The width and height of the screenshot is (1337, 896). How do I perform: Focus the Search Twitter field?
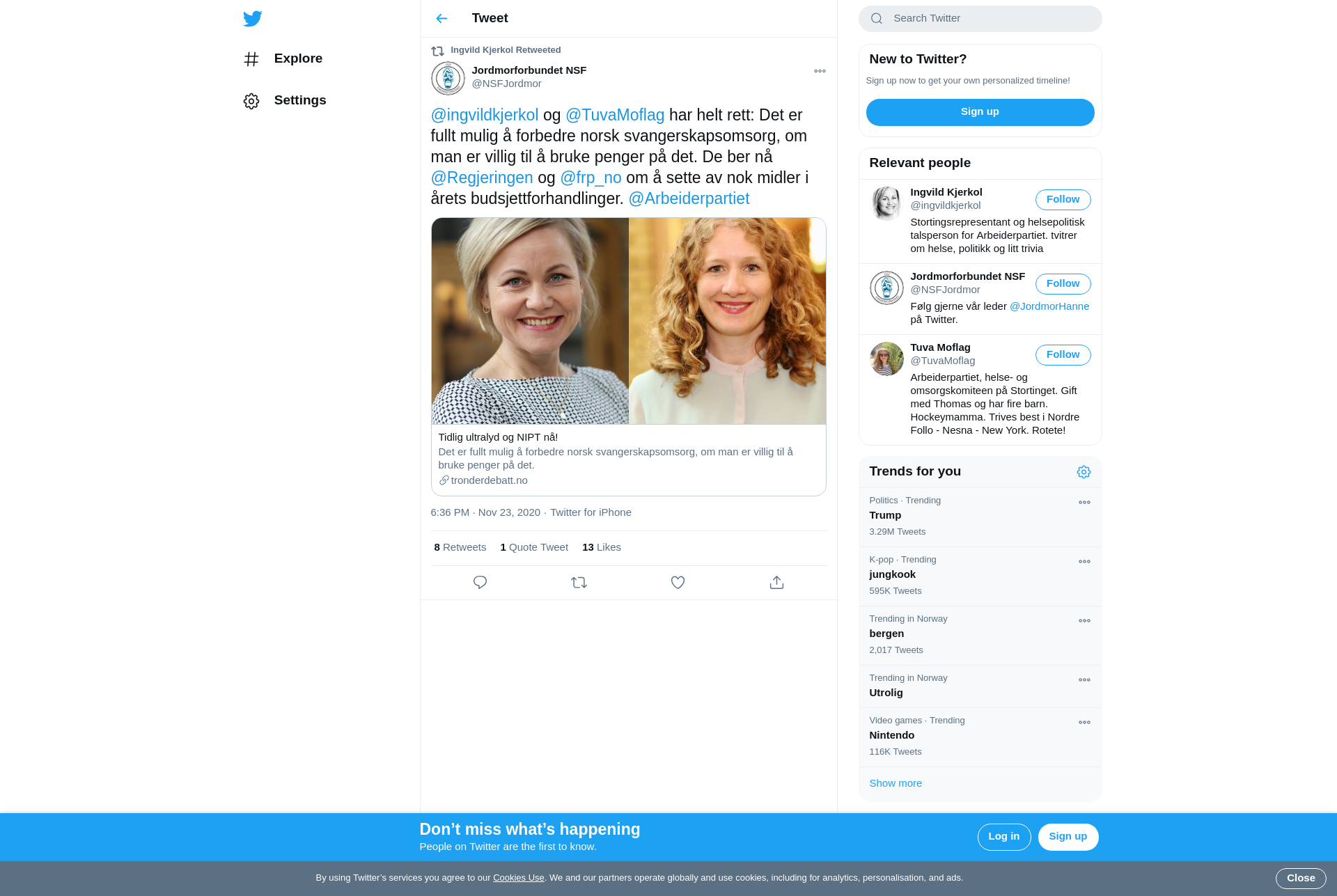(980, 19)
